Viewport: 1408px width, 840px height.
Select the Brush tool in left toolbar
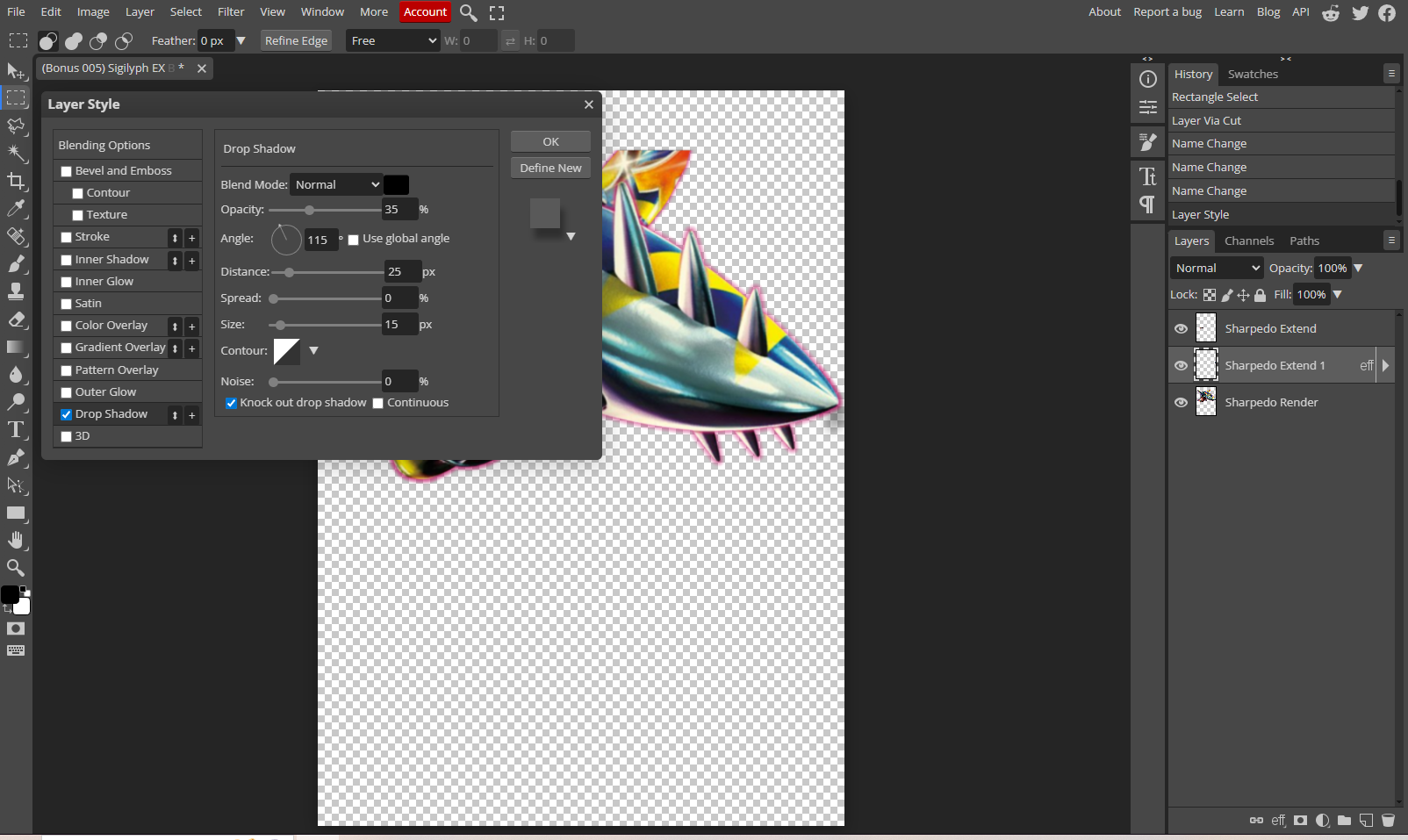tap(16, 264)
